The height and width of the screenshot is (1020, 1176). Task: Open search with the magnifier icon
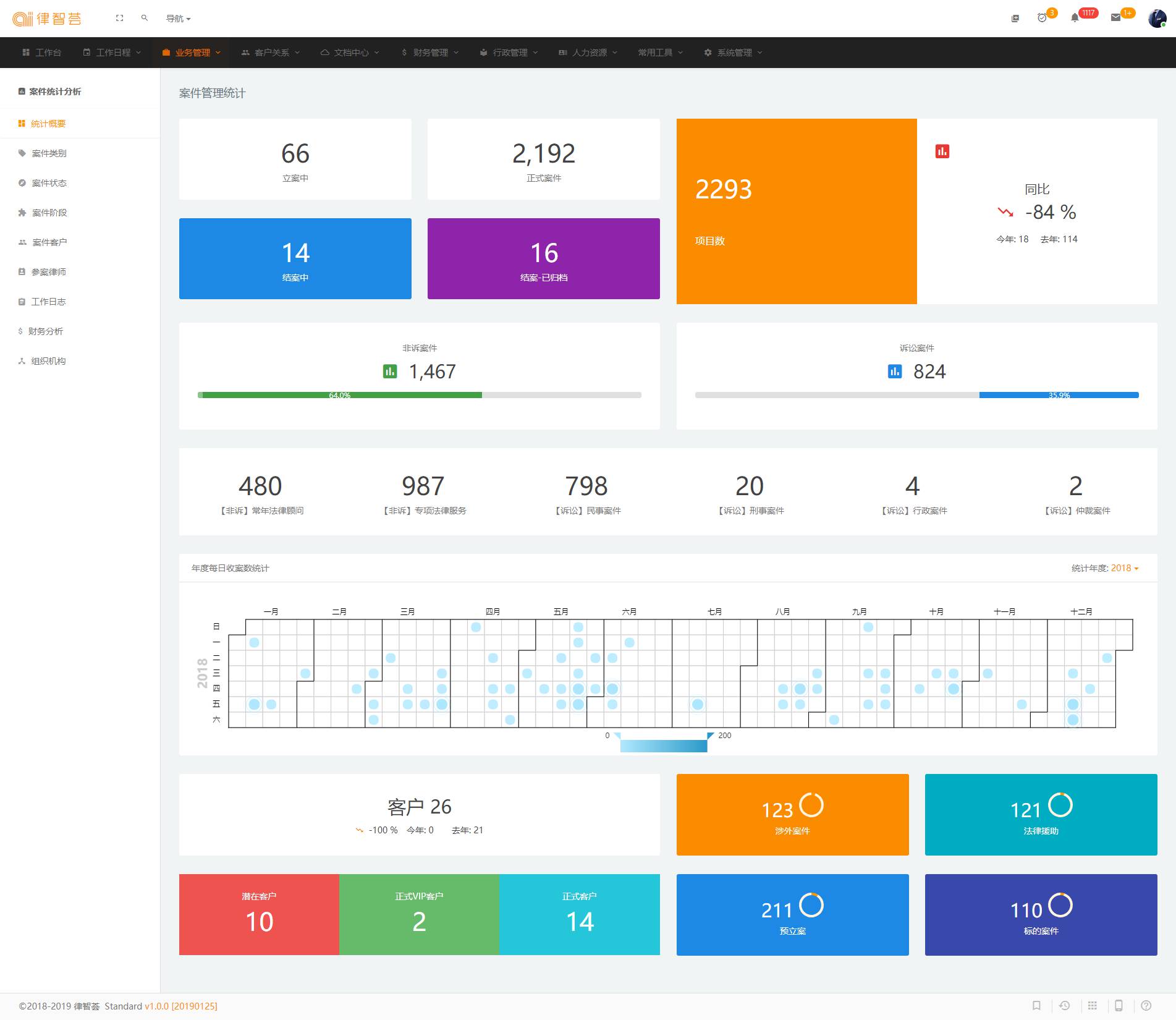click(145, 19)
